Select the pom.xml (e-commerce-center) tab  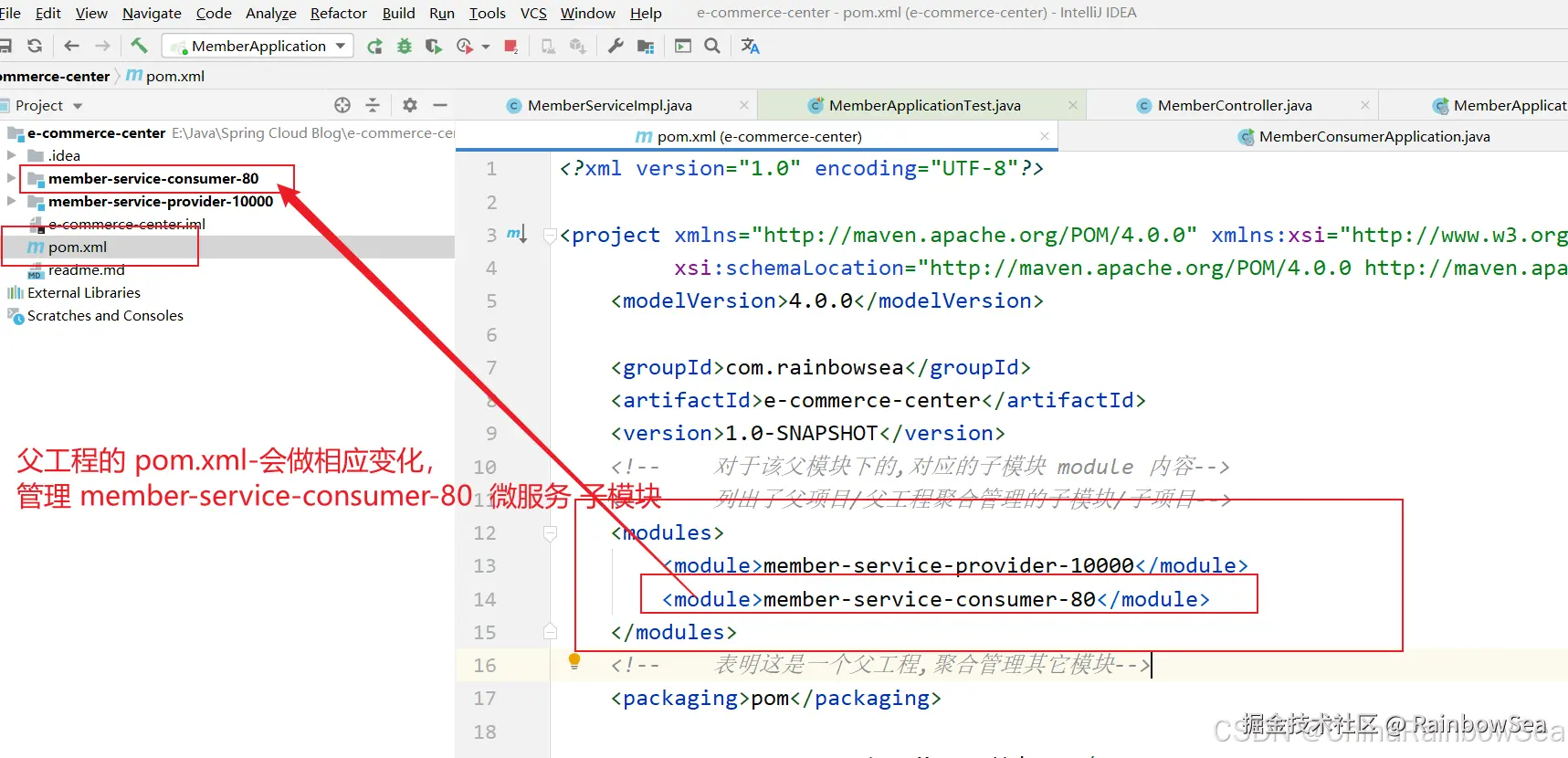(x=759, y=136)
